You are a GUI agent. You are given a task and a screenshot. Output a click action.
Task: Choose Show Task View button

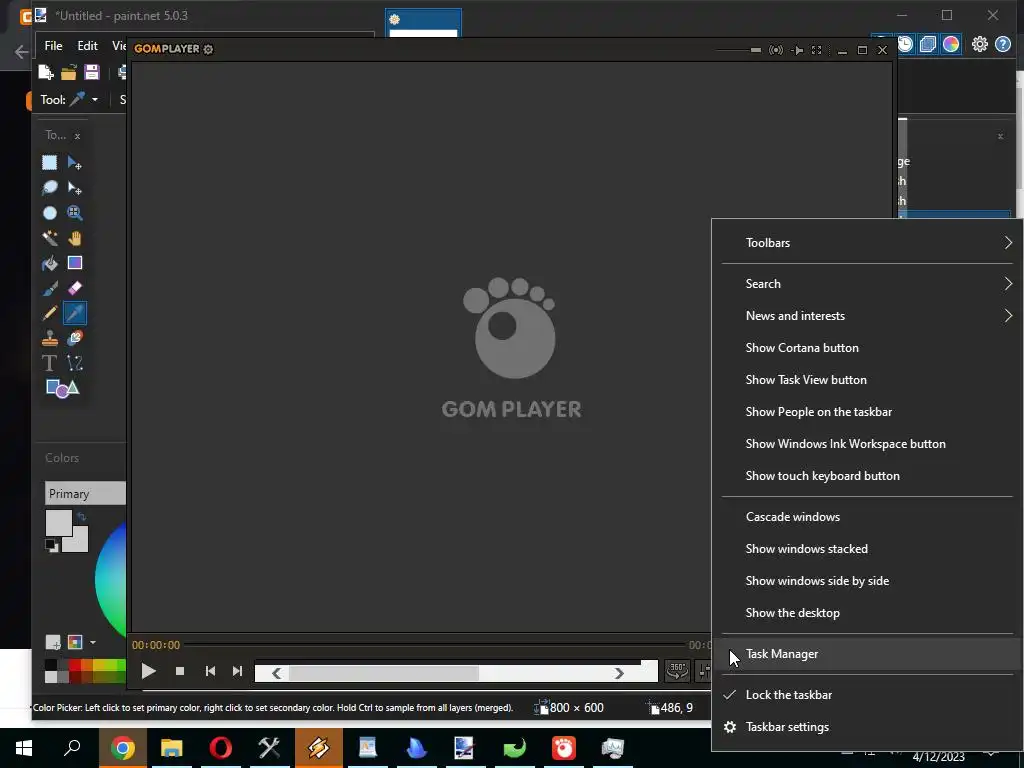coord(867,380)
